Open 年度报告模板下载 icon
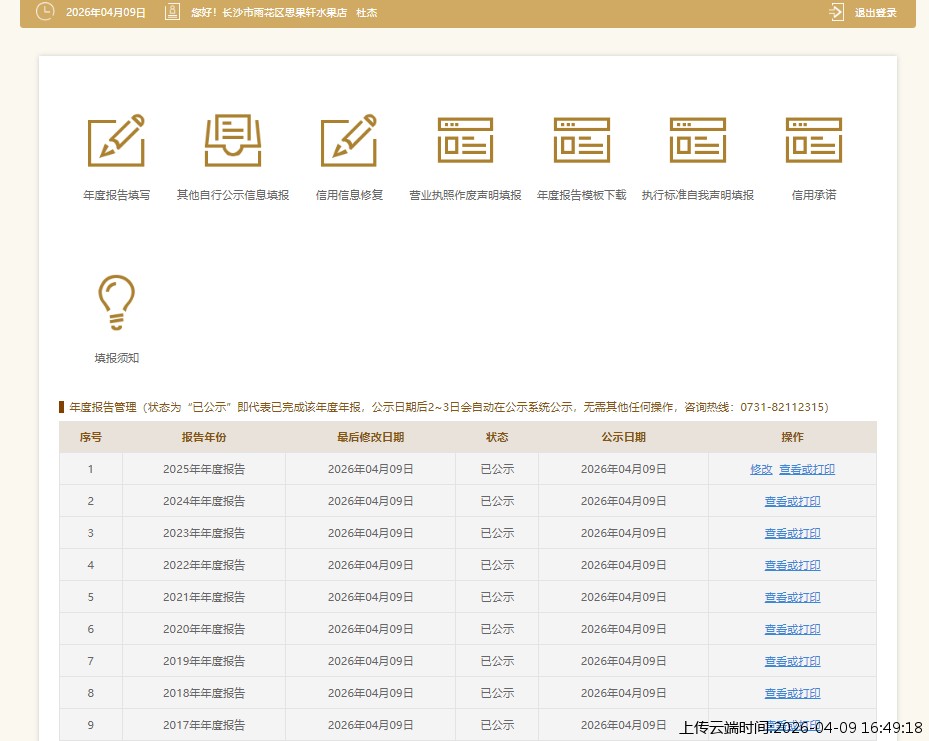Viewport: 929px width, 741px height. pos(581,140)
